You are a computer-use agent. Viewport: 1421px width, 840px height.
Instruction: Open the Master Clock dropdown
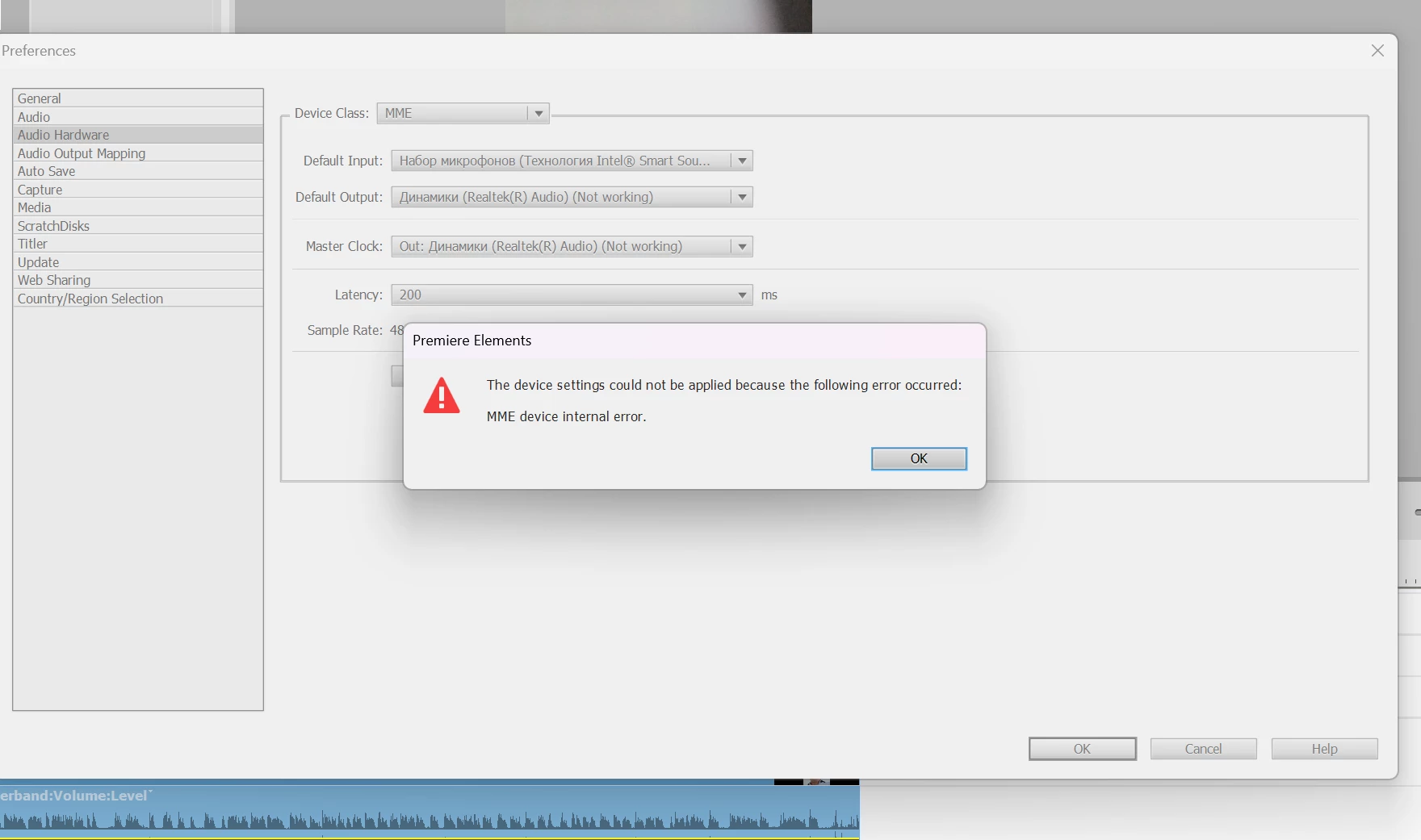[572, 246]
